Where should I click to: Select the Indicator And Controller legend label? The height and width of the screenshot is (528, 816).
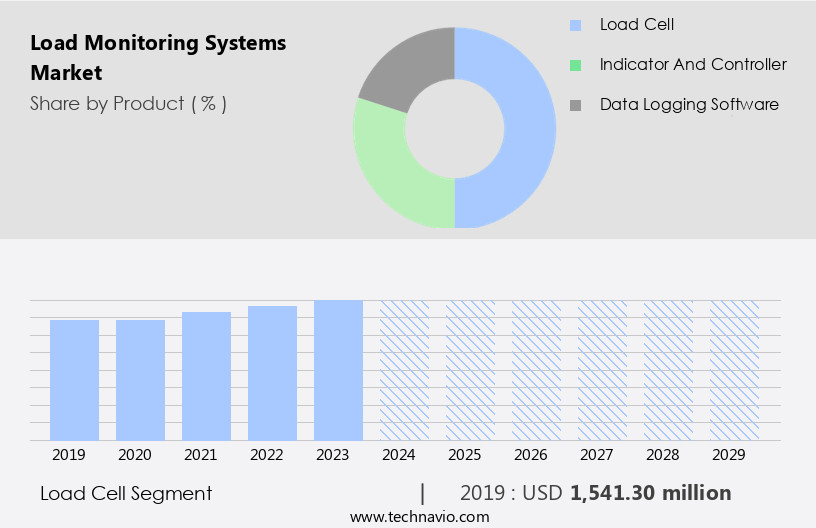click(x=692, y=64)
